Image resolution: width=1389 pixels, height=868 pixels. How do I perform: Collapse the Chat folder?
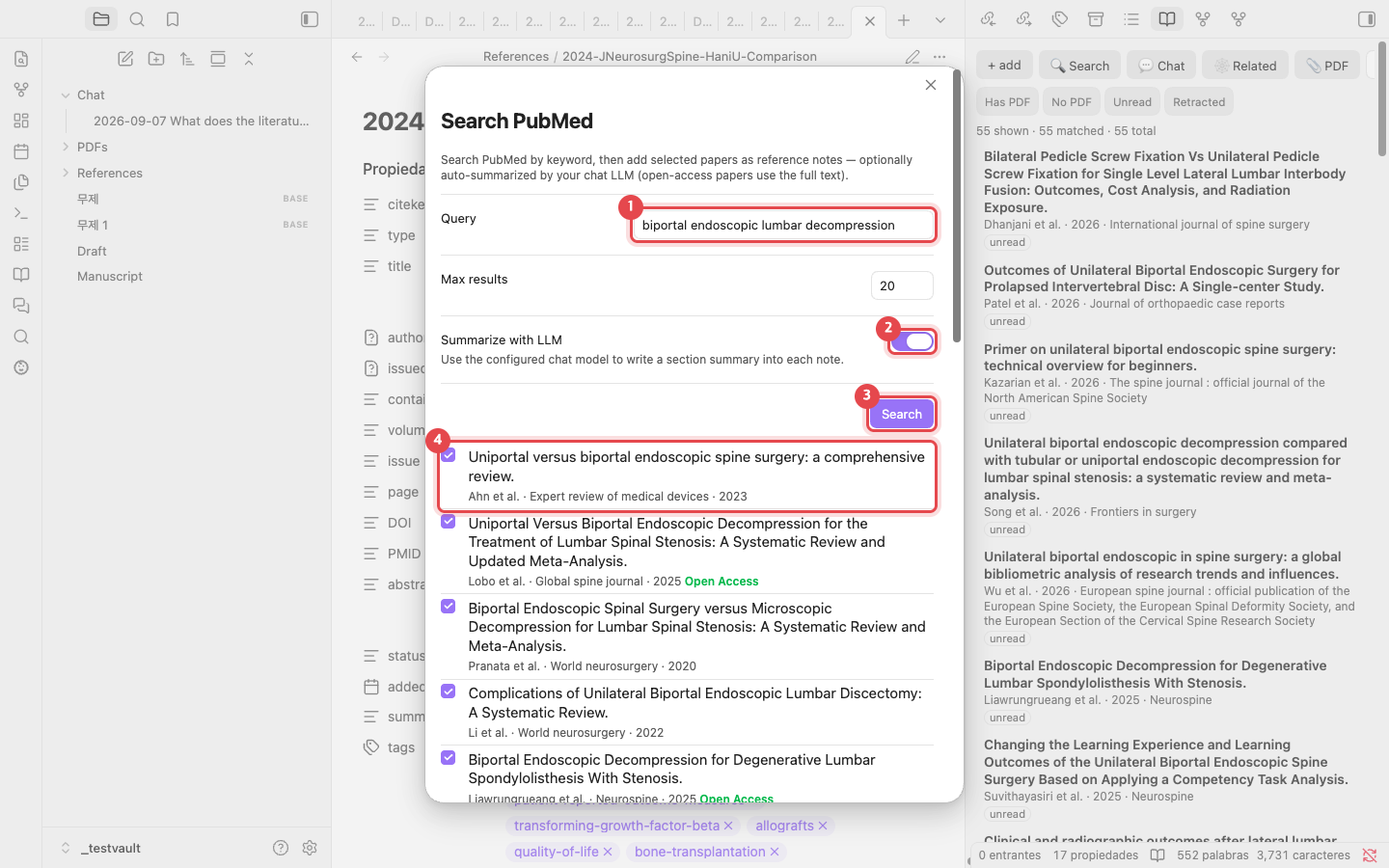tap(66, 95)
